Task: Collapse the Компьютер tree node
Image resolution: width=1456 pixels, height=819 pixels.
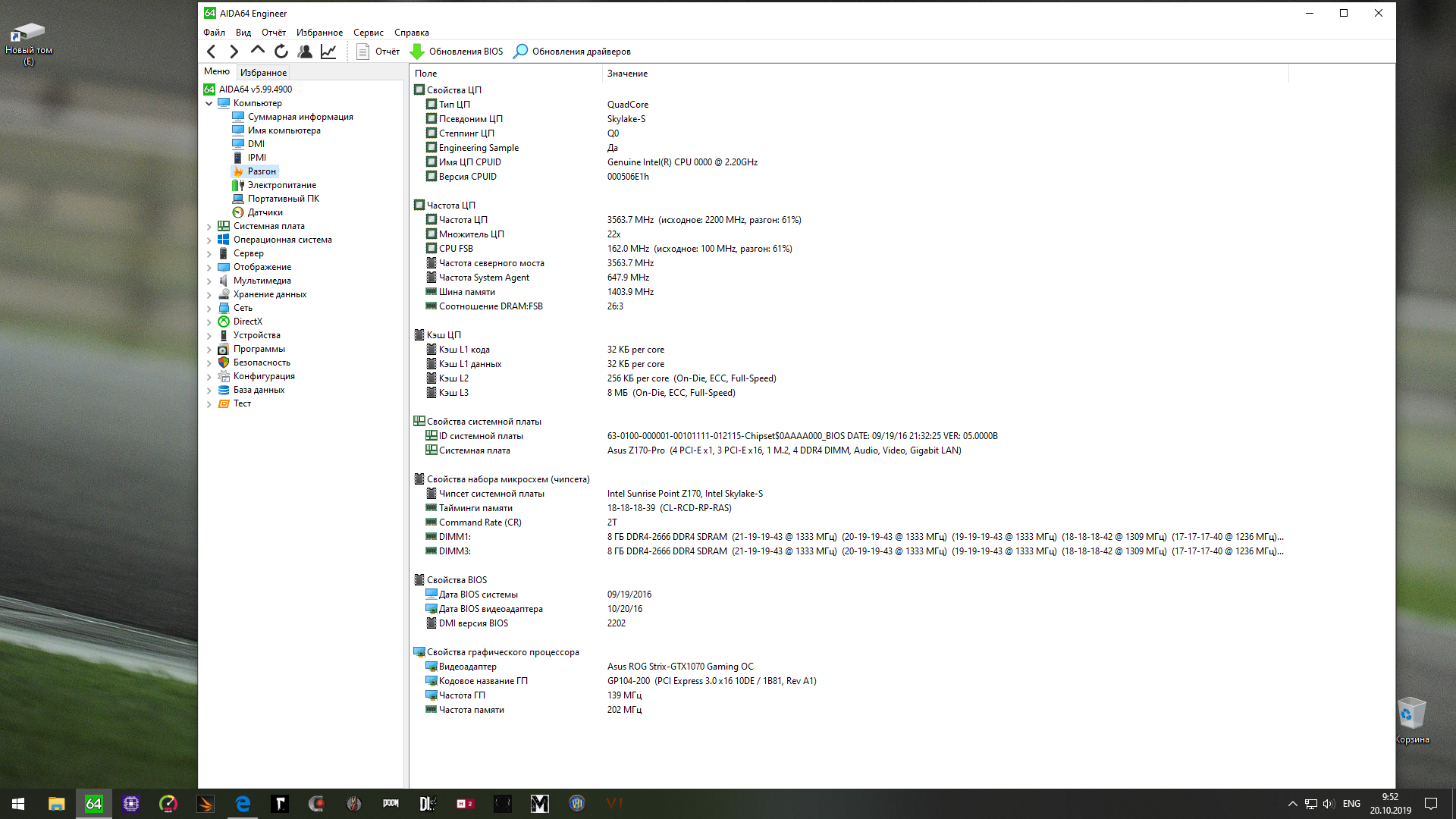Action: (x=209, y=103)
